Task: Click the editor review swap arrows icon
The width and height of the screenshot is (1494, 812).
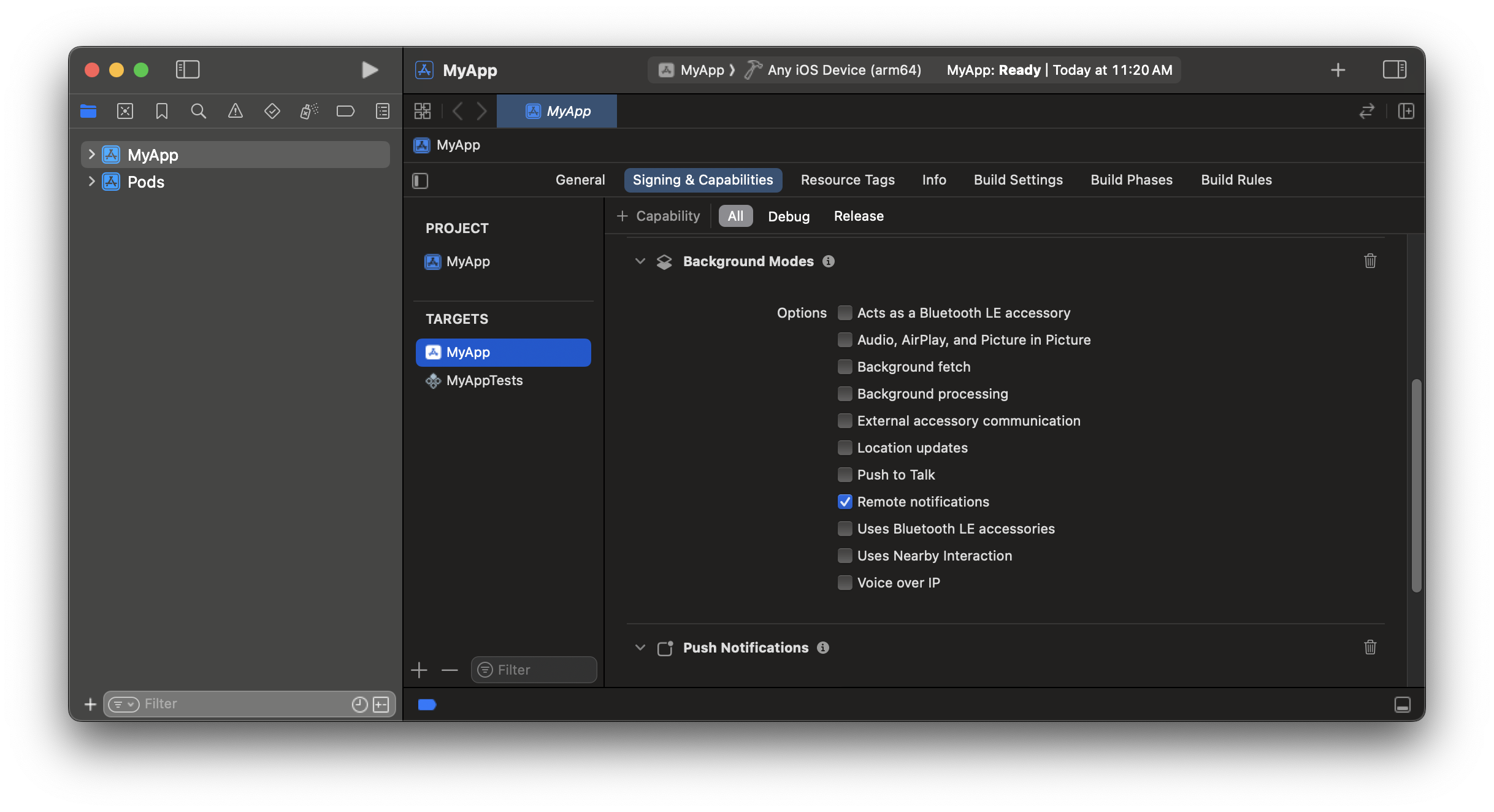Action: pyautogui.click(x=1367, y=111)
